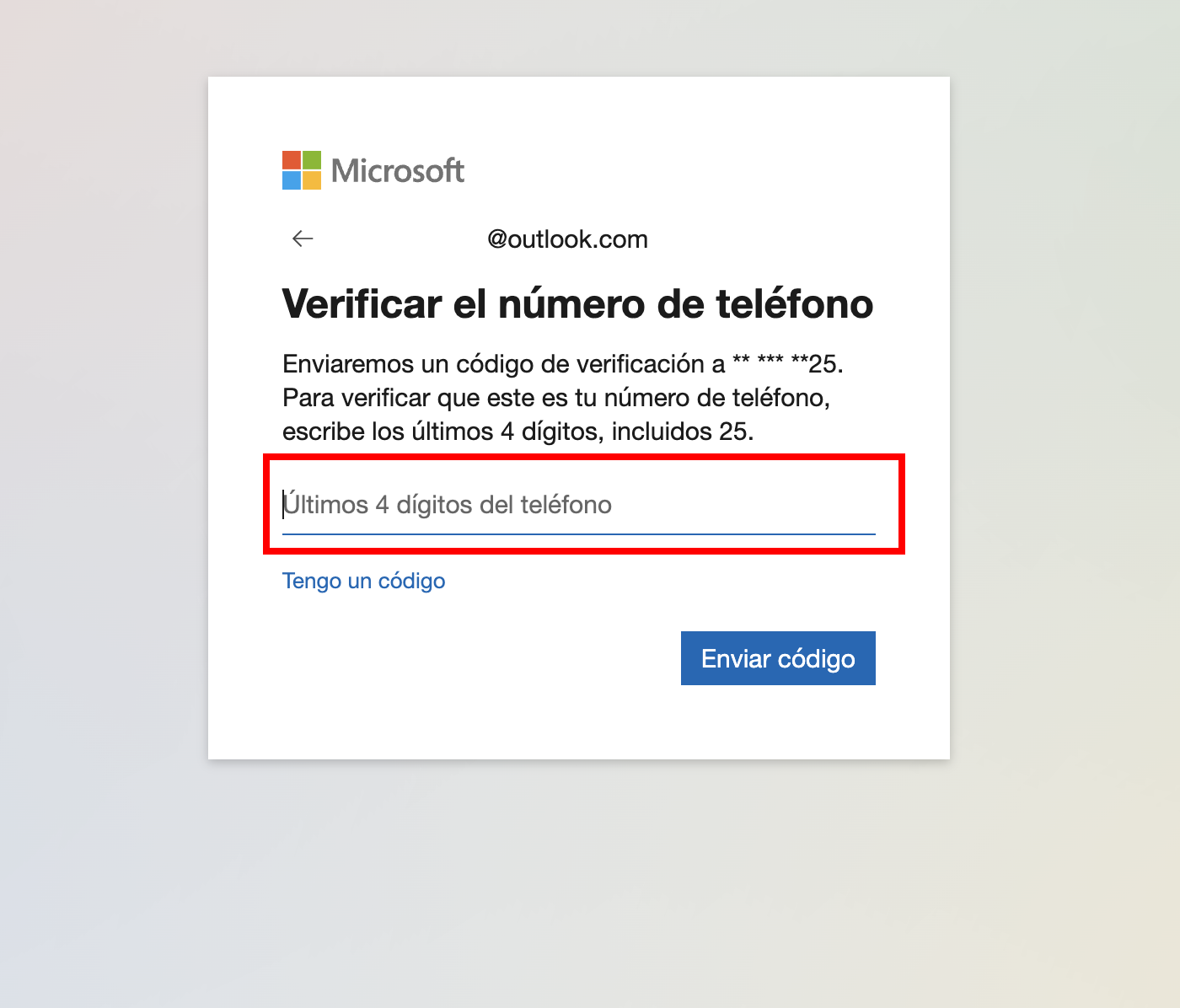Image resolution: width=1180 pixels, height=1008 pixels.
Task: Click the back arrow icon
Action: (303, 239)
